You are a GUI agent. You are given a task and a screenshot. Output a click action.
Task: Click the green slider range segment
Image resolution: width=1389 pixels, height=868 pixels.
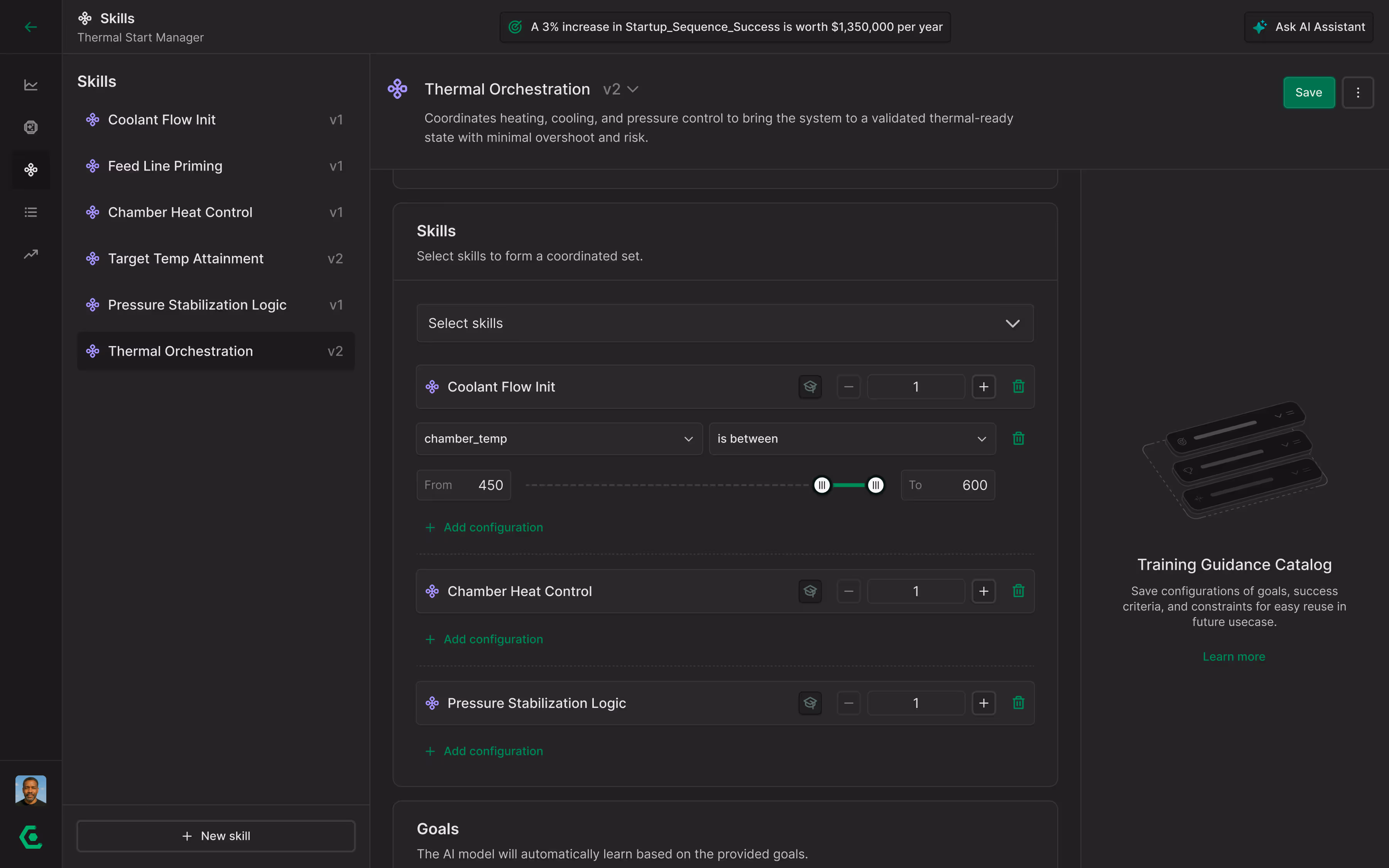848,485
